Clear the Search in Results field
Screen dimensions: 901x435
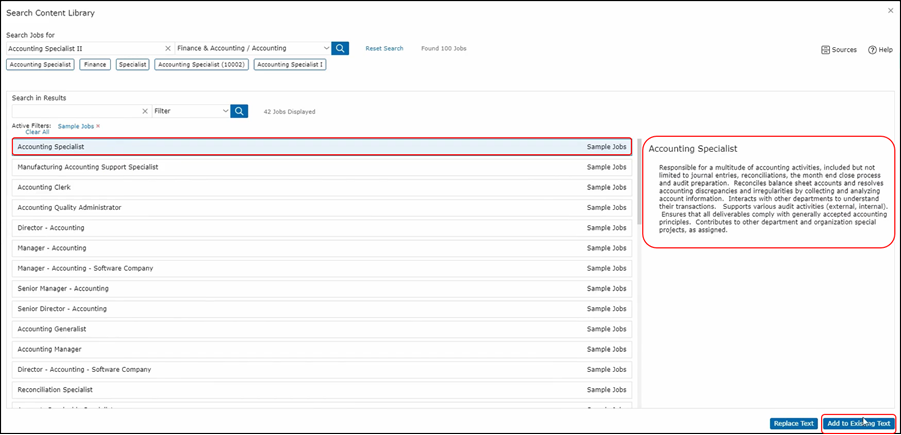pyautogui.click(x=145, y=111)
